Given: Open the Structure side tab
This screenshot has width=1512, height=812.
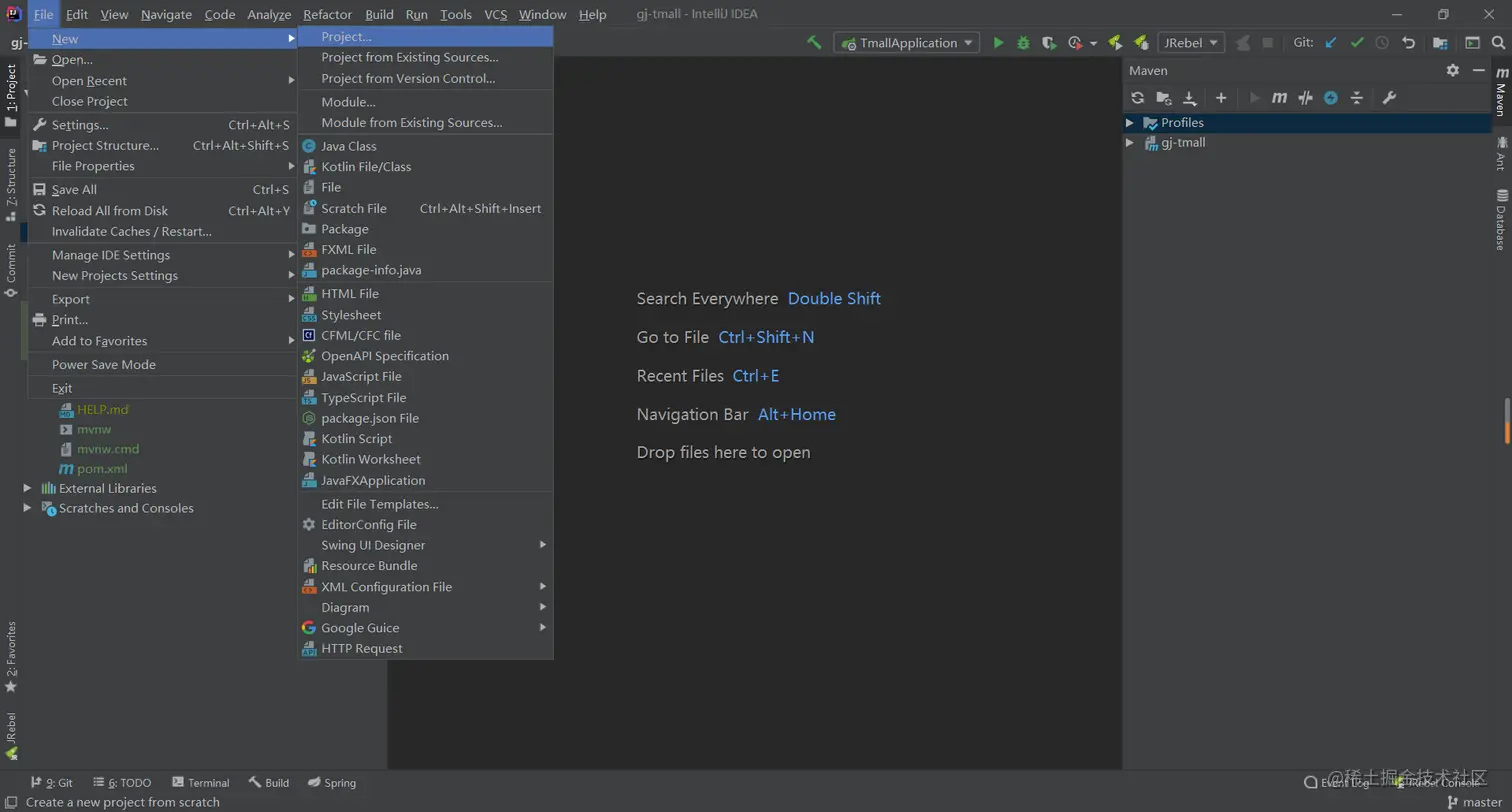Looking at the screenshot, I should (11, 183).
